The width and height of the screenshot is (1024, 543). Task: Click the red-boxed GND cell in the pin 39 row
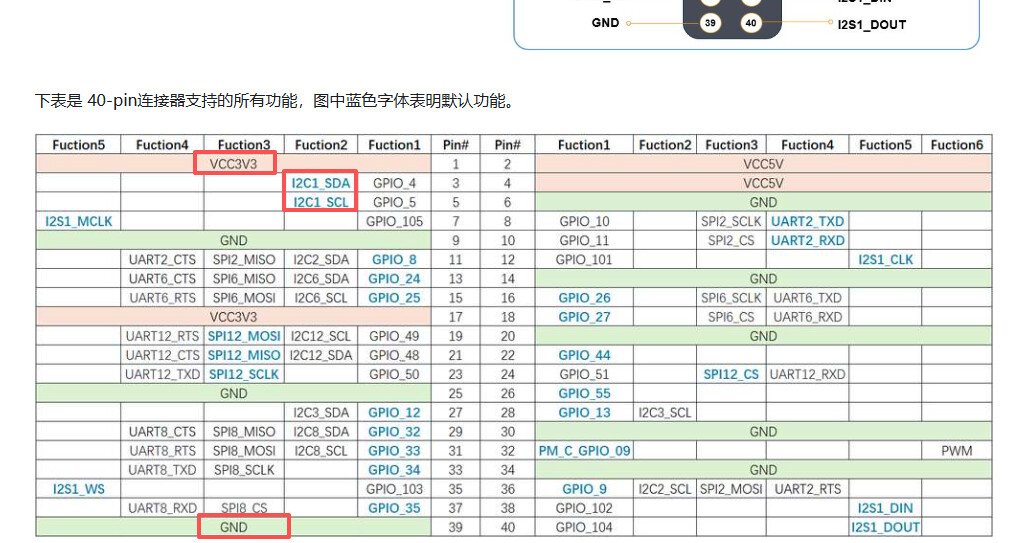pos(243,526)
